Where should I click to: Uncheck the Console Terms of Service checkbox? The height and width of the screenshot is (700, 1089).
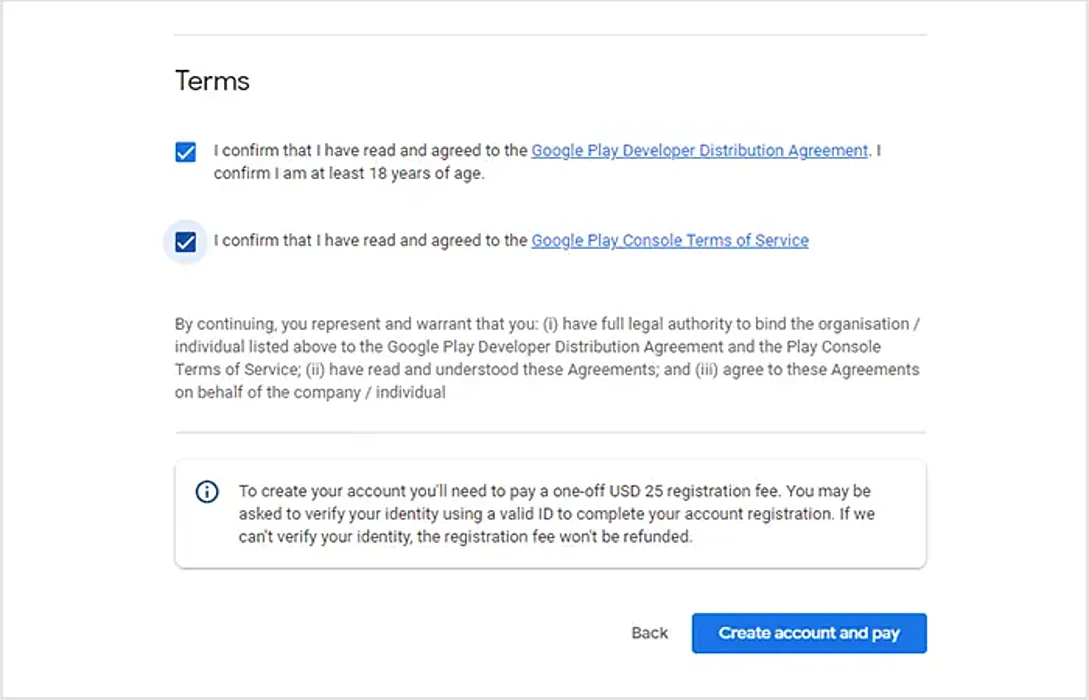(x=185, y=242)
